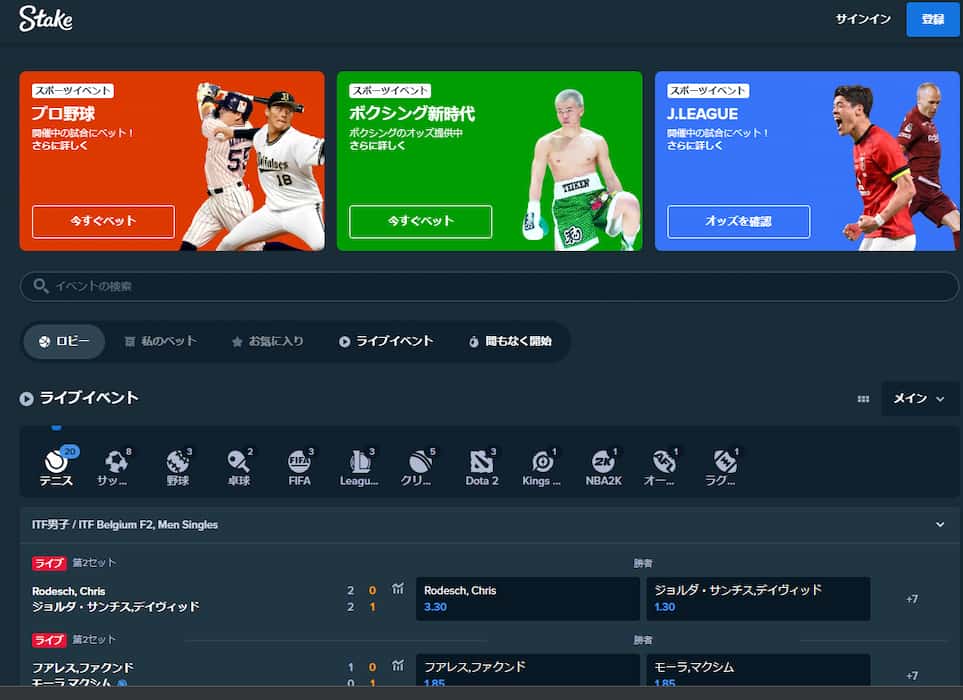Click 今すぐベット on the ボクシング新時代 banner
The image size is (963, 700).
(x=421, y=221)
